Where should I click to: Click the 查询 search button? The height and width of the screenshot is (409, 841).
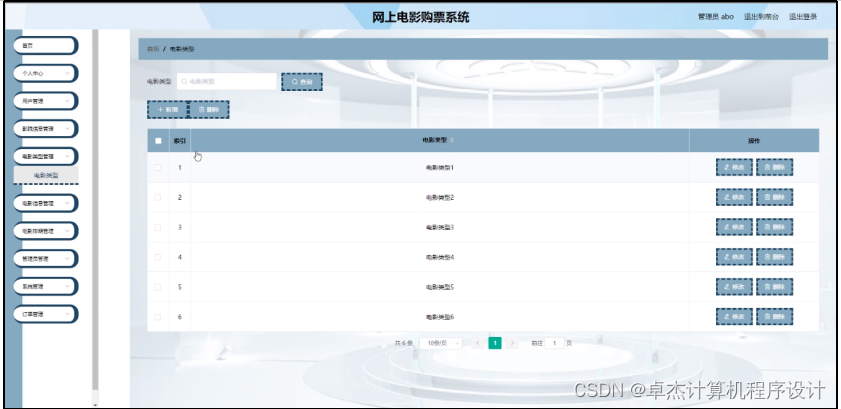pyautogui.click(x=301, y=81)
